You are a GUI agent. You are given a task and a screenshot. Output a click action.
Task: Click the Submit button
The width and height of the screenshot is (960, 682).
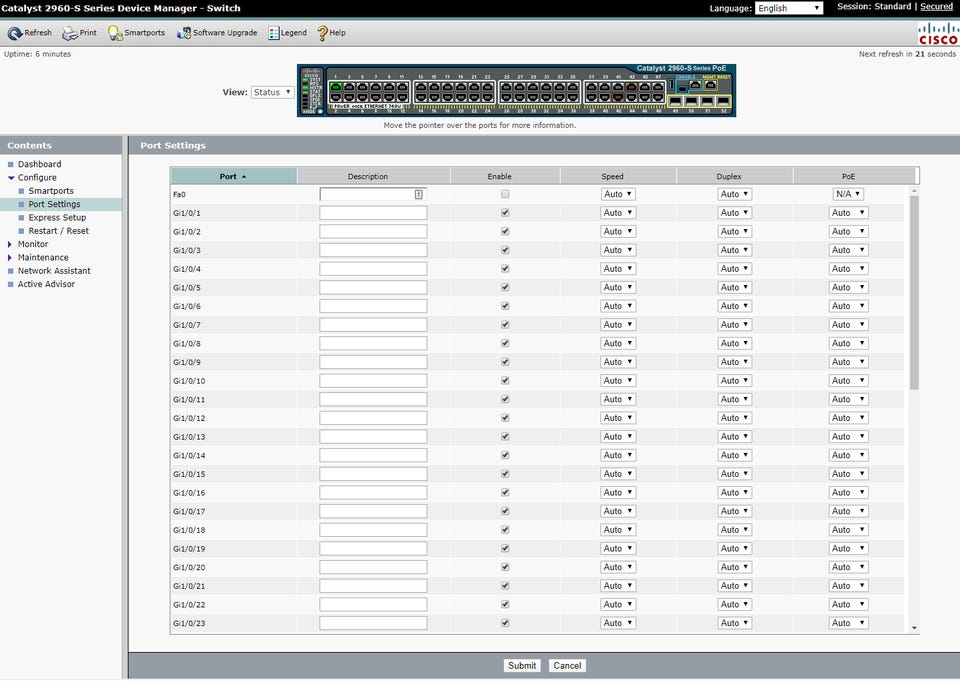point(522,665)
